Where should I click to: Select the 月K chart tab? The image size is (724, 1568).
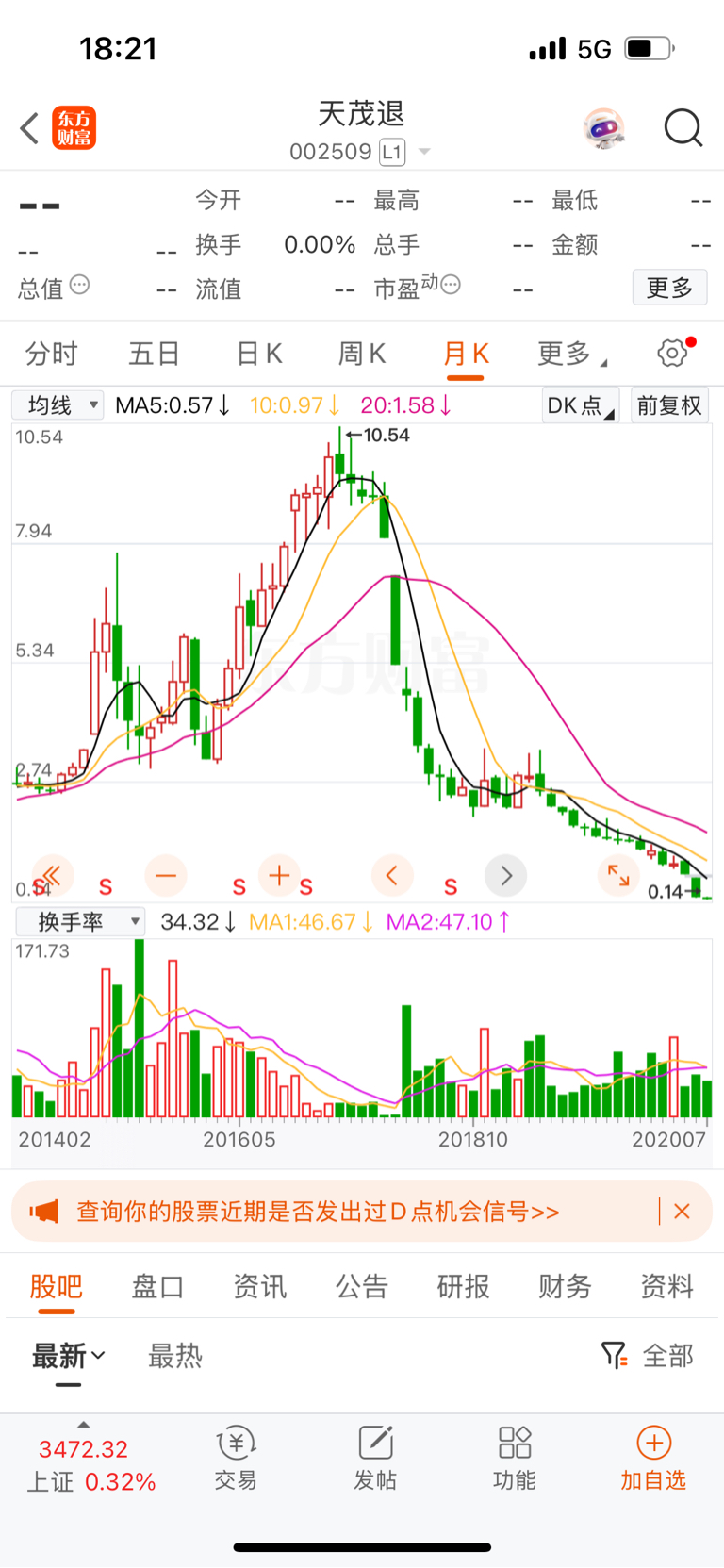click(466, 354)
